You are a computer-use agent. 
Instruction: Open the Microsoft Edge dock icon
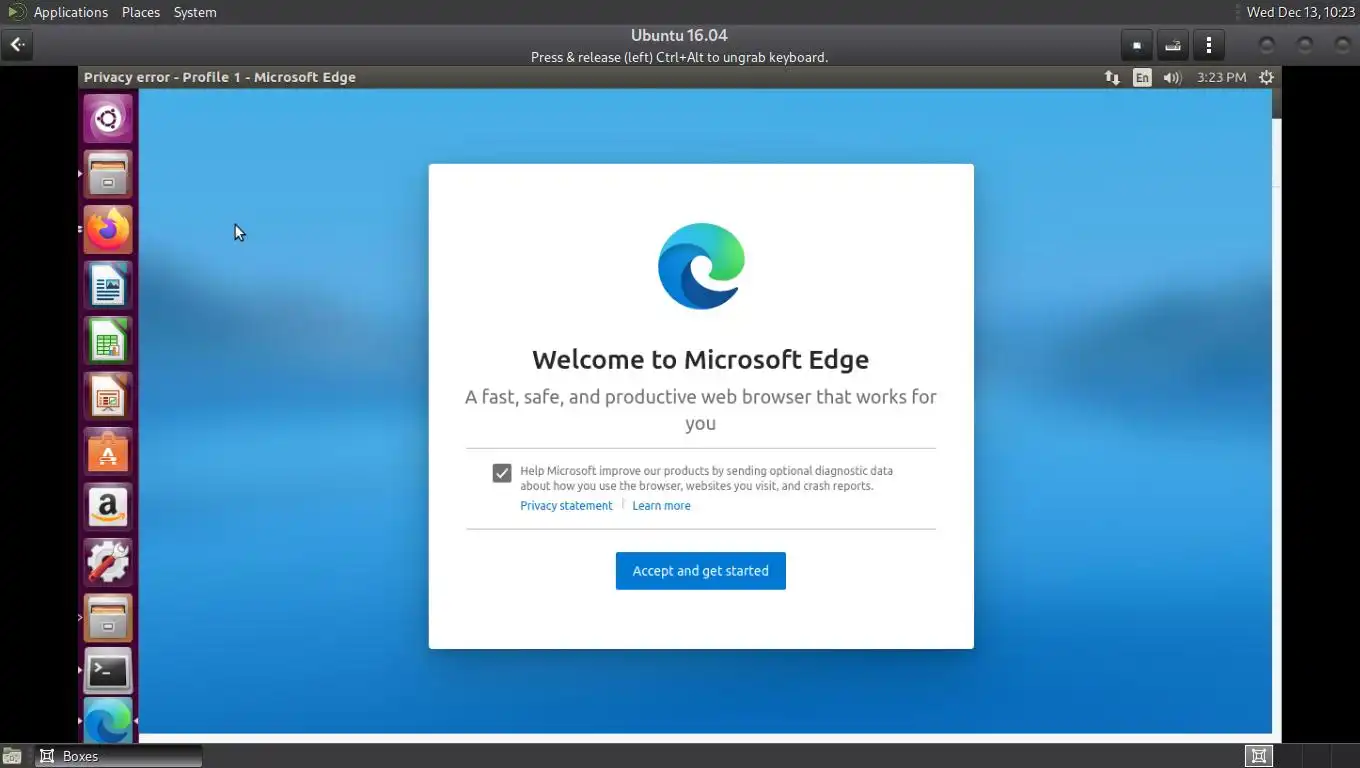tap(108, 722)
